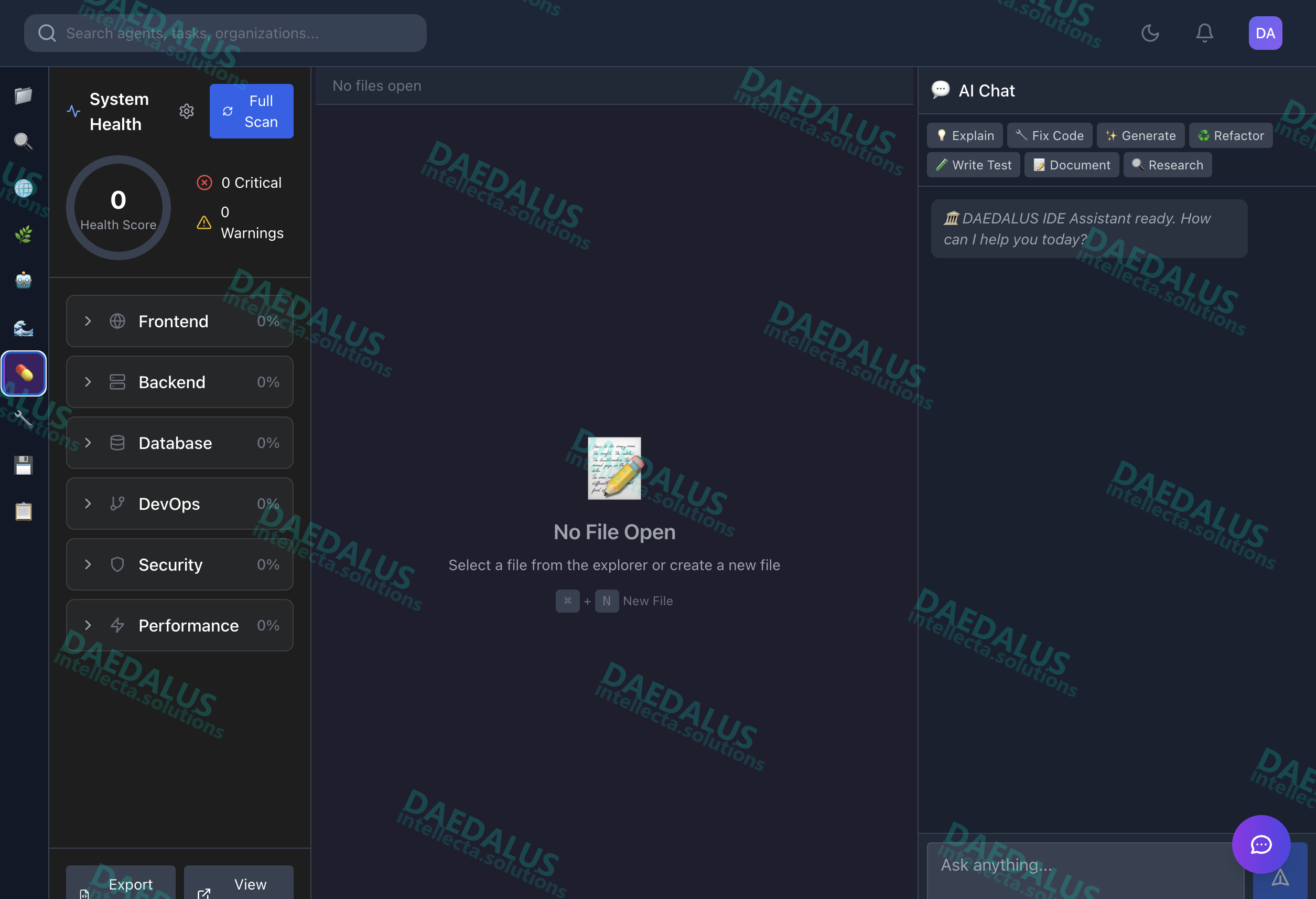Viewport: 1316px width, 899px height.
Task: Expand the Database category chevron
Action: [x=88, y=442]
